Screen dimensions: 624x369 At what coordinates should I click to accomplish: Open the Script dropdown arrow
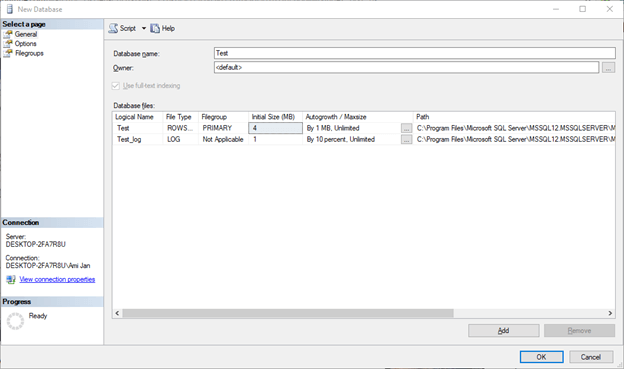coord(144,28)
